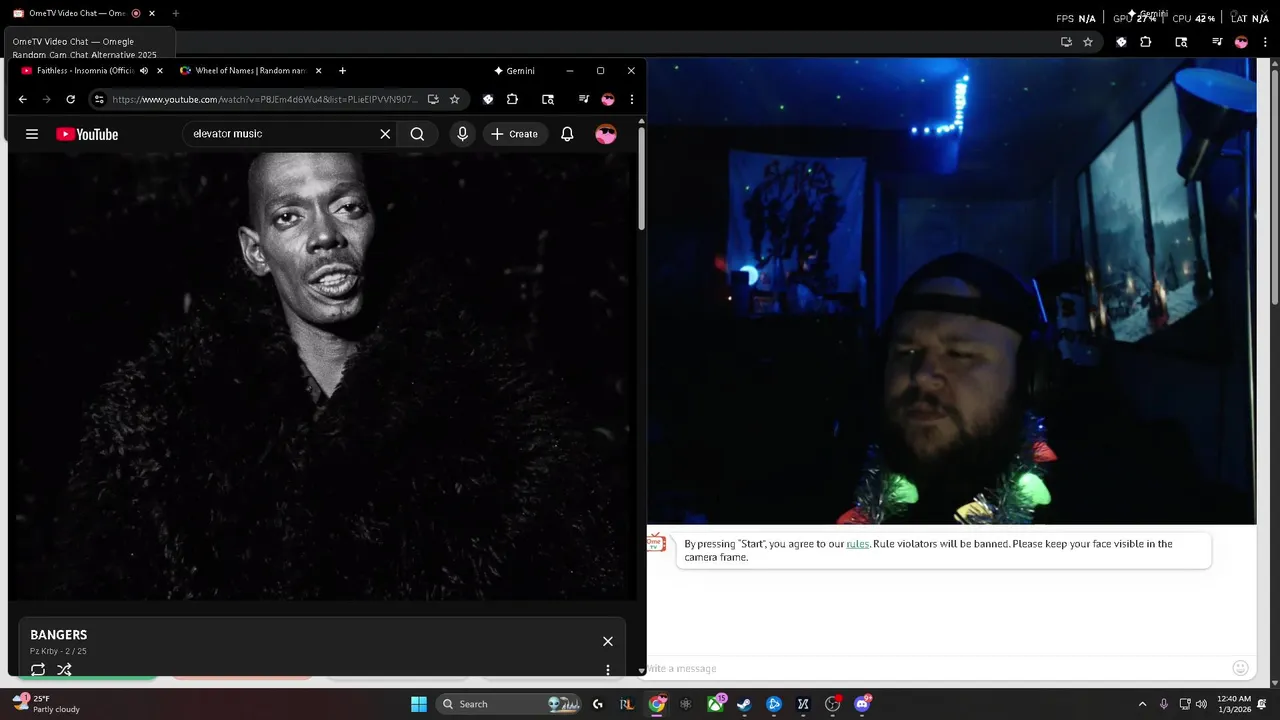Open Extensions puzzle icon in OmeTV window
The height and width of the screenshot is (720, 1280).
[x=1146, y=42]
